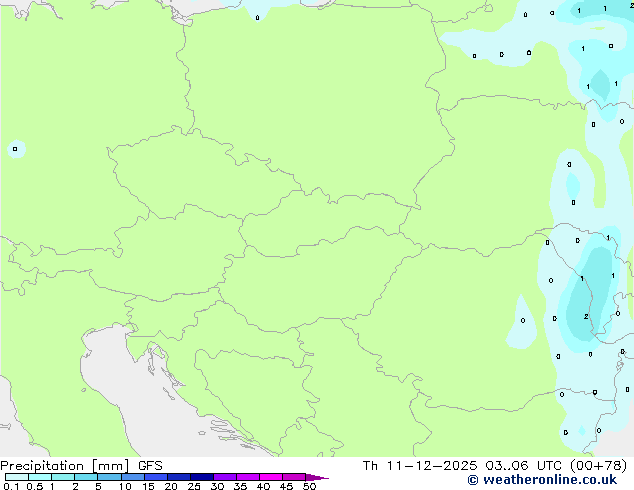The image size is (634, 490).
Task: Pick the 40–45 mm magenta legend swatch
Action: 271,477
